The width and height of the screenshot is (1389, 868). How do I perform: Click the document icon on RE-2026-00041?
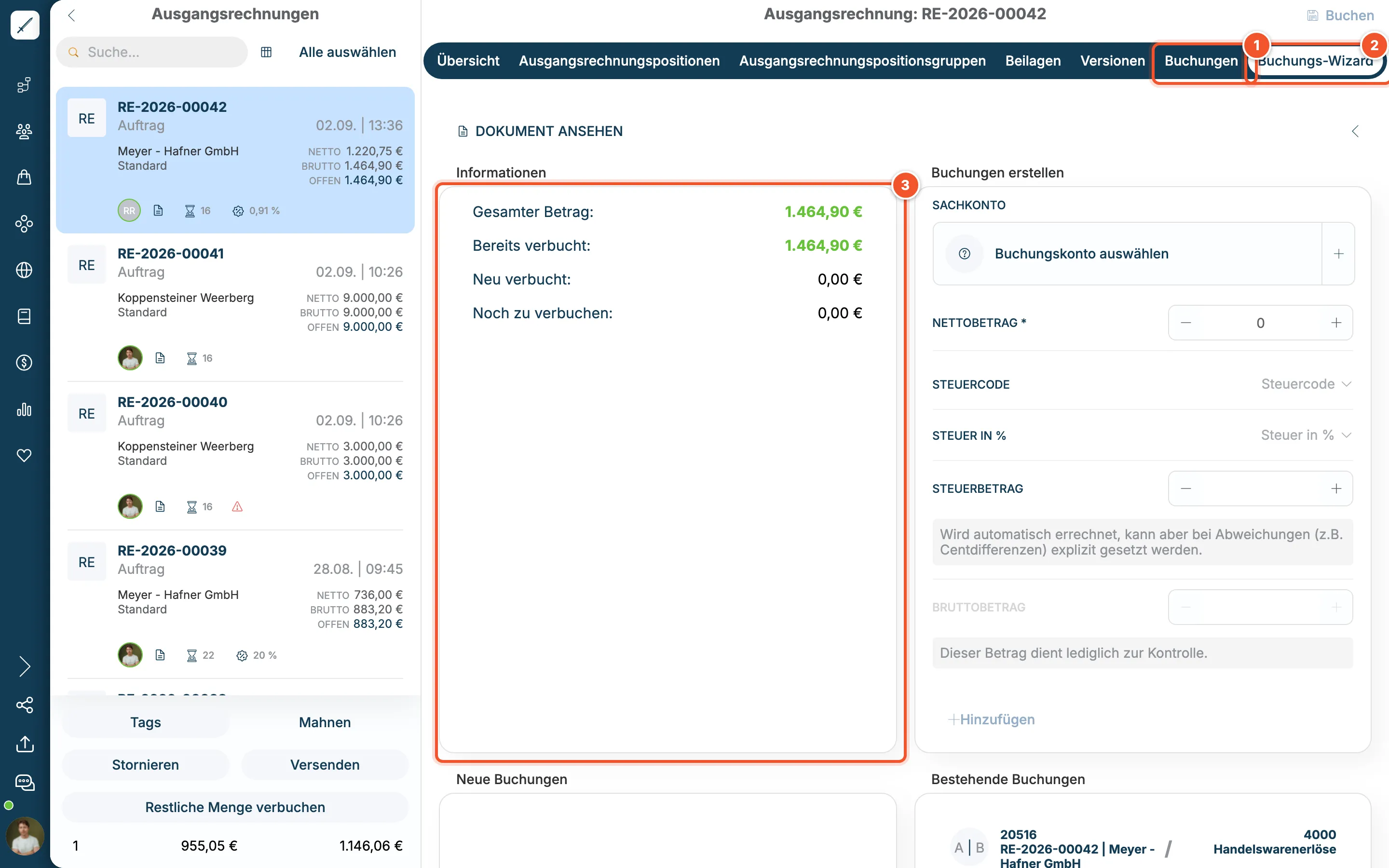pyautogui.click(x=160, y=358)
